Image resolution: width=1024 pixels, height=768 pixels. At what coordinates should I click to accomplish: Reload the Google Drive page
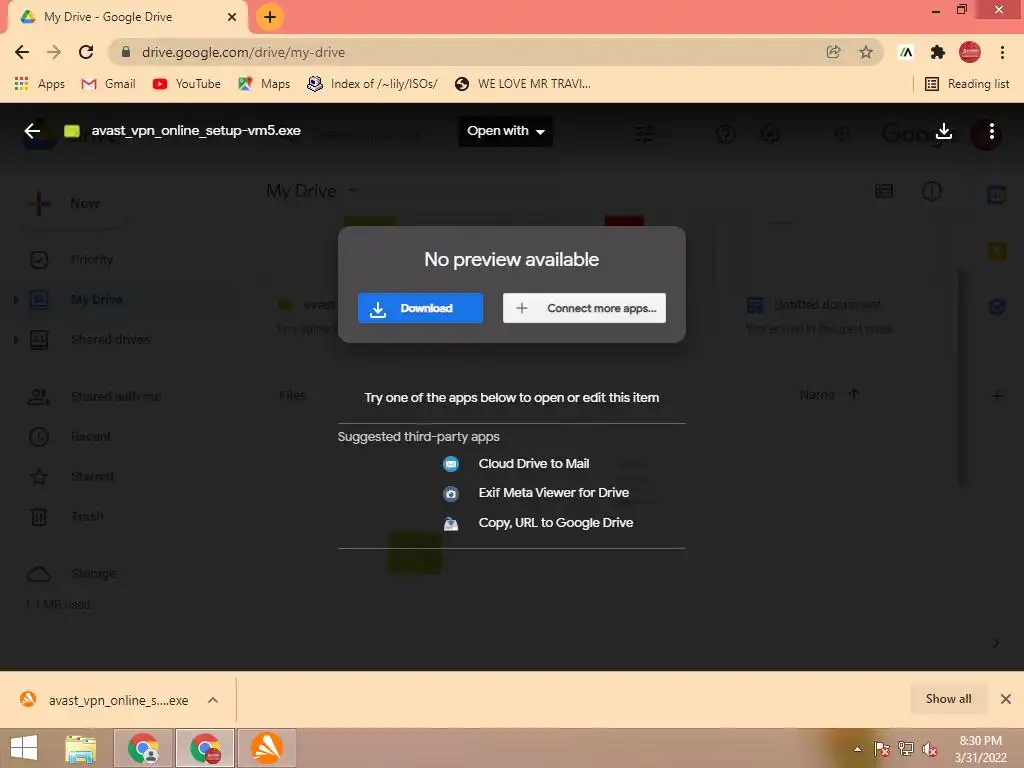(x=86, y=52)
